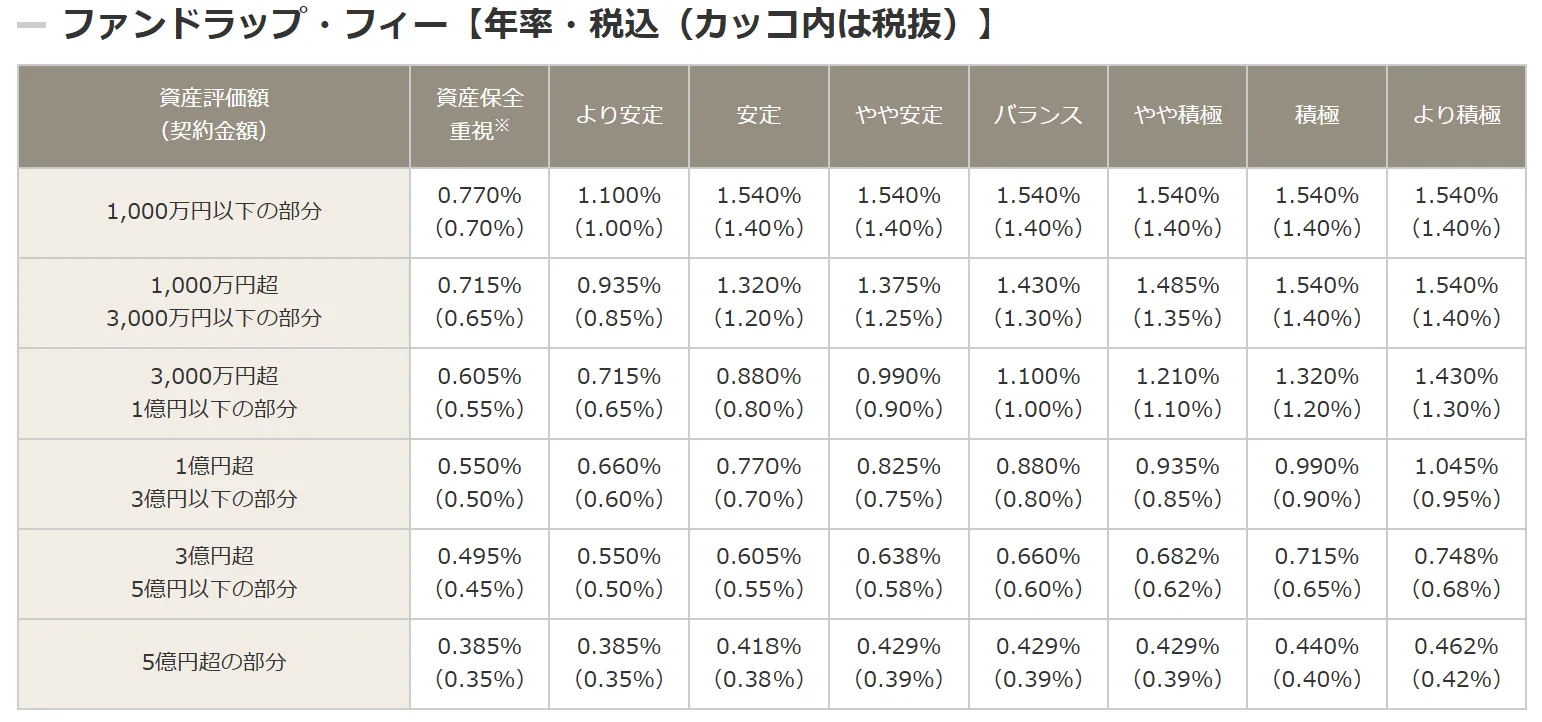
Task: Select the 0.638% (0.58%) cell under やや安定
Action: pos(898,572)
